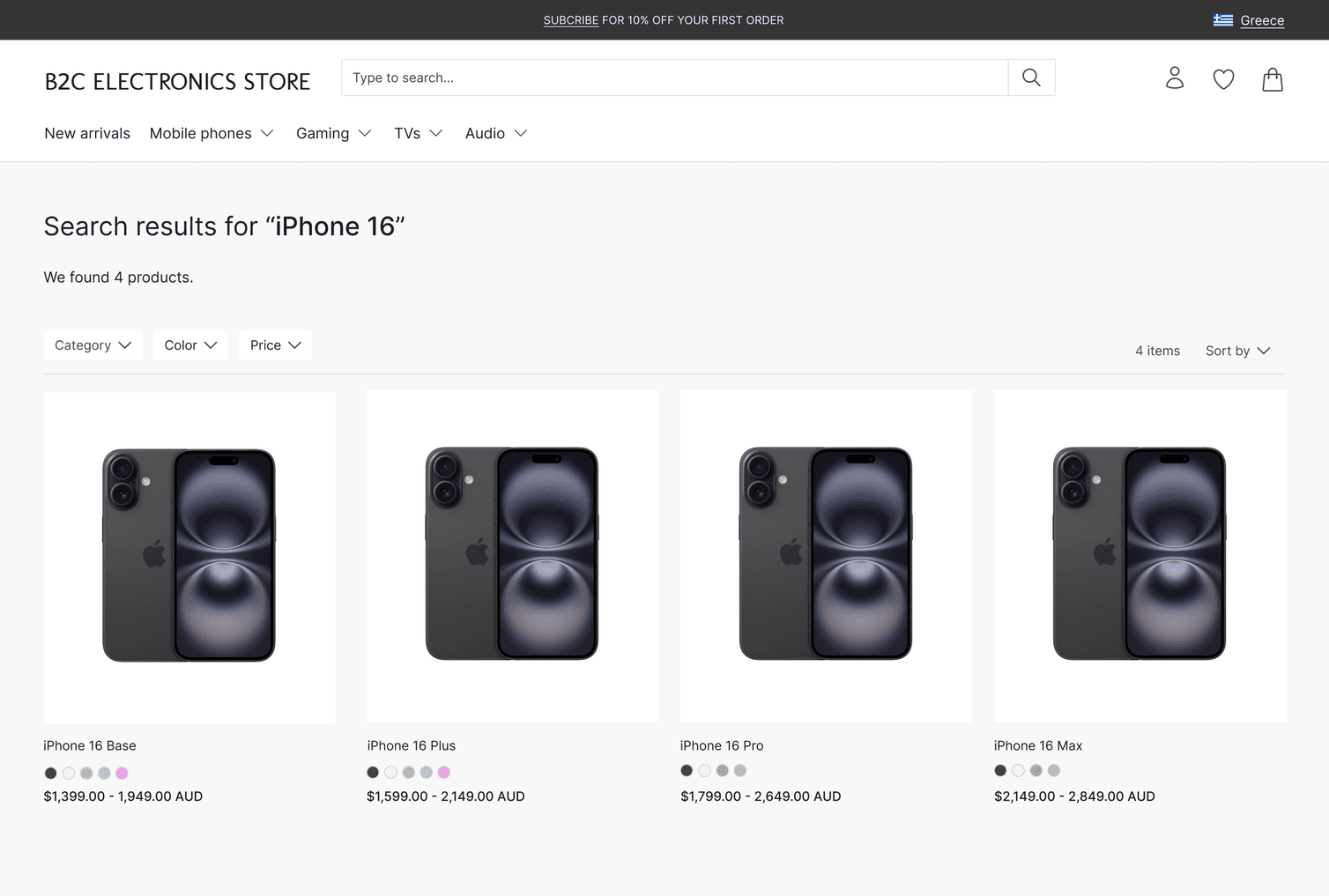Image resolution: width=1329 pixels, height=896 pixels.
Task: Choose the black swatch for iPhone 16 Pro
Action: (x=687, y=771)
